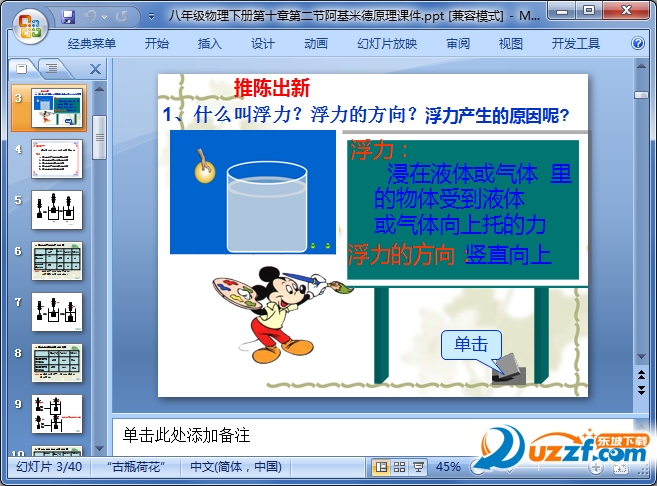Click the 浮力的方向 text on board
The height and width of the screenshot is (486, 657).
pos(401,255)
